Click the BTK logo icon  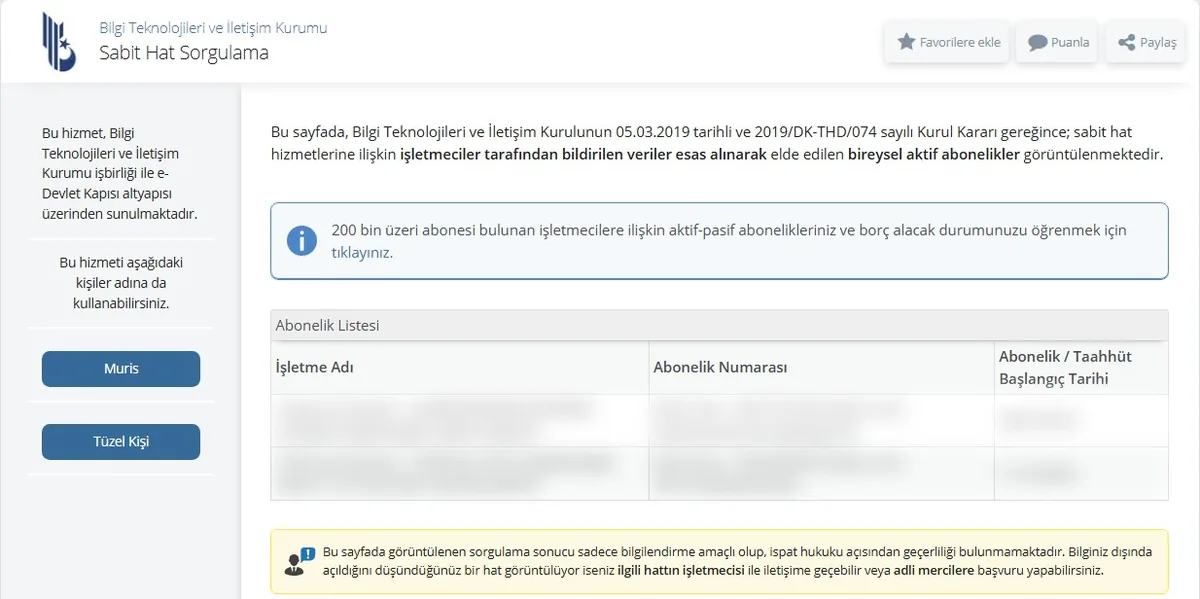click(x=58, y=41)
